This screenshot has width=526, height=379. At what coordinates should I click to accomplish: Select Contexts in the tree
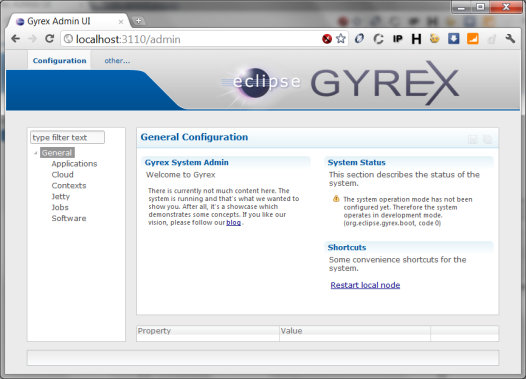tap(69, 185)
